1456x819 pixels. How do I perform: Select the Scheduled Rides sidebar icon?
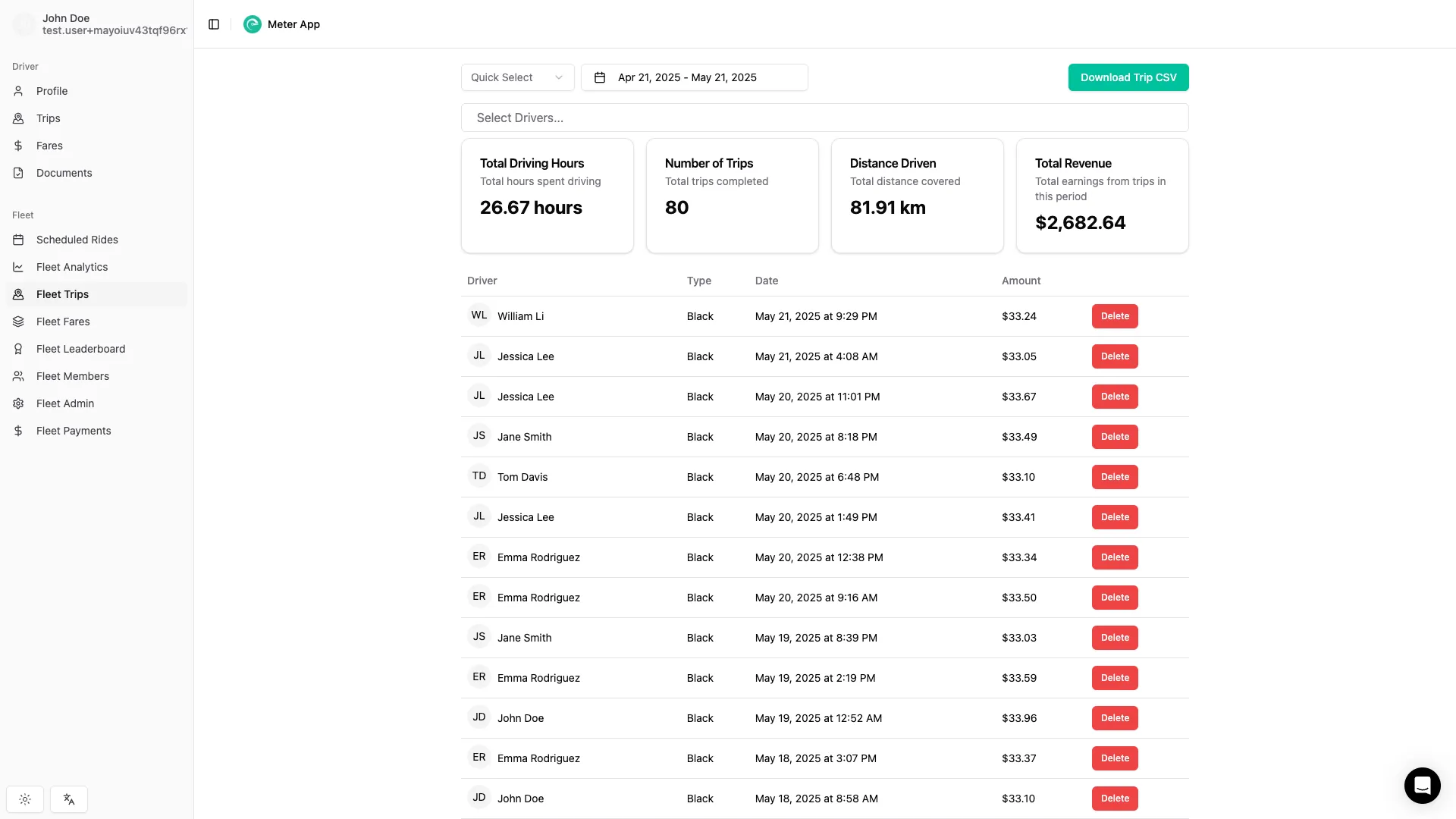[x=18, y=240]
